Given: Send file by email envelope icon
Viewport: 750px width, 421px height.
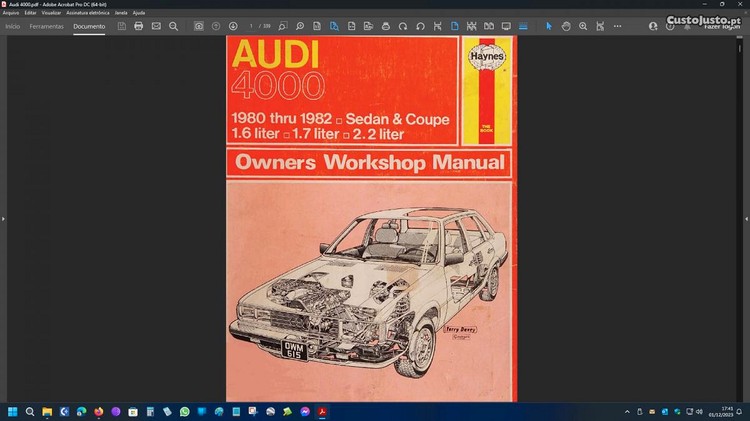Looking at the screenshot, I should [156, 26].
